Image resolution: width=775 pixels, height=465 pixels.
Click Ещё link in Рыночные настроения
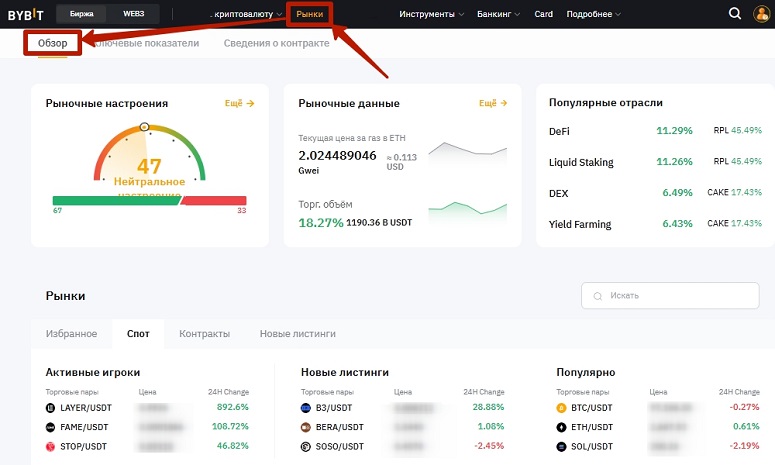[239, 103]
